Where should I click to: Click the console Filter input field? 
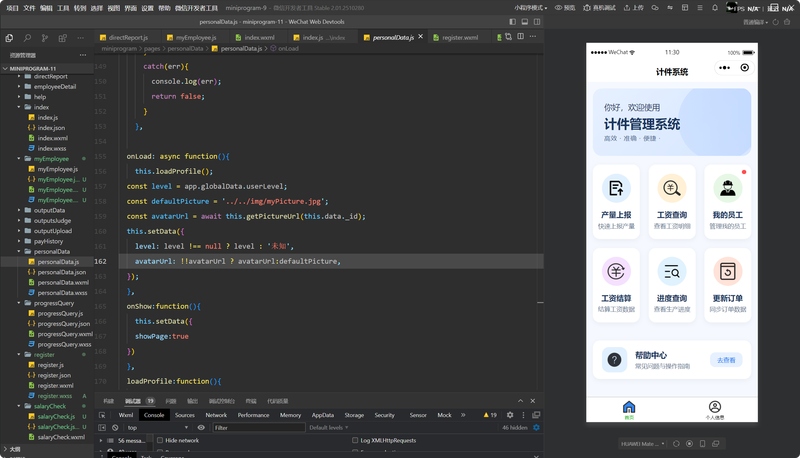pyautogui.click(x=259, y=428)
